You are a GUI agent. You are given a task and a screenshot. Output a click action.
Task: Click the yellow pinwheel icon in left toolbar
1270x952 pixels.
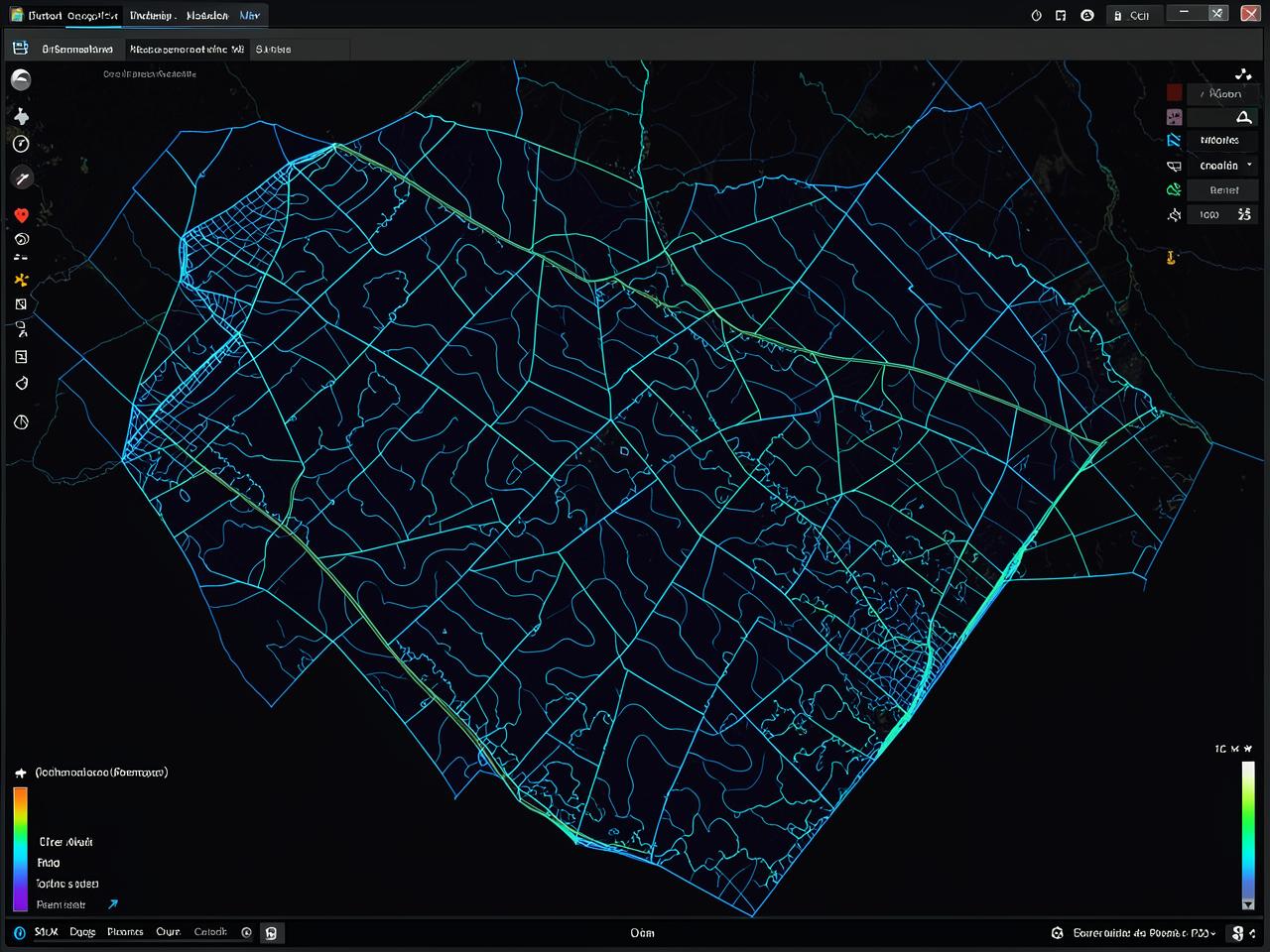pyautogui.click(x=21, y=280)
